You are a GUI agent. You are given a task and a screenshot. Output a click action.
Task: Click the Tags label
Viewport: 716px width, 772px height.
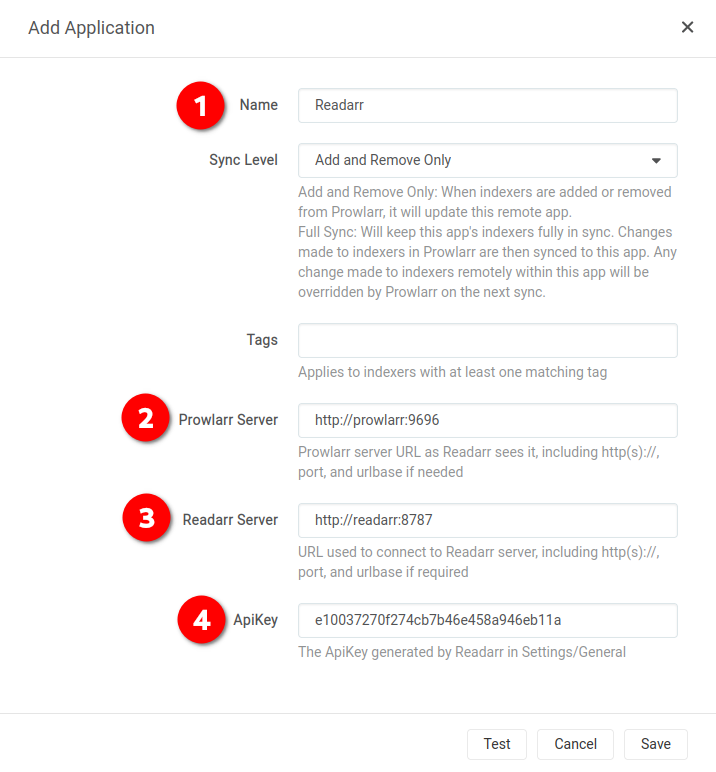(262, 340)
